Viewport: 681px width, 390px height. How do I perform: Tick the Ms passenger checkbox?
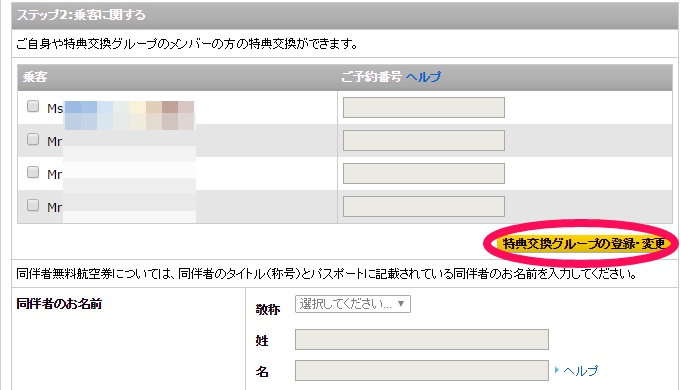(x=33, y=106)
